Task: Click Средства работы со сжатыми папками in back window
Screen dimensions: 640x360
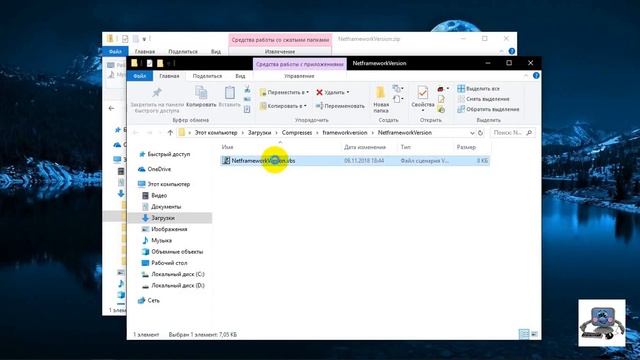Action: click(x=280, y=40)
